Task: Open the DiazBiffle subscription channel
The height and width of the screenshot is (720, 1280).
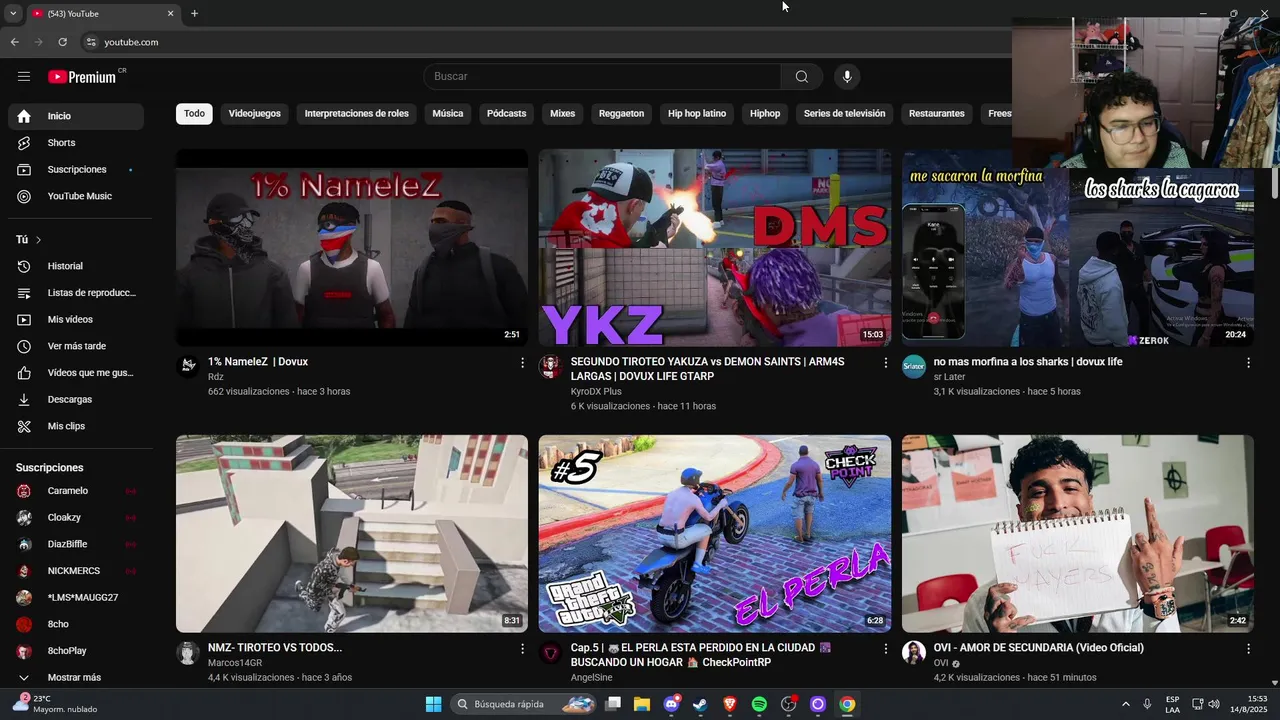Action: [x=76, y=544]
